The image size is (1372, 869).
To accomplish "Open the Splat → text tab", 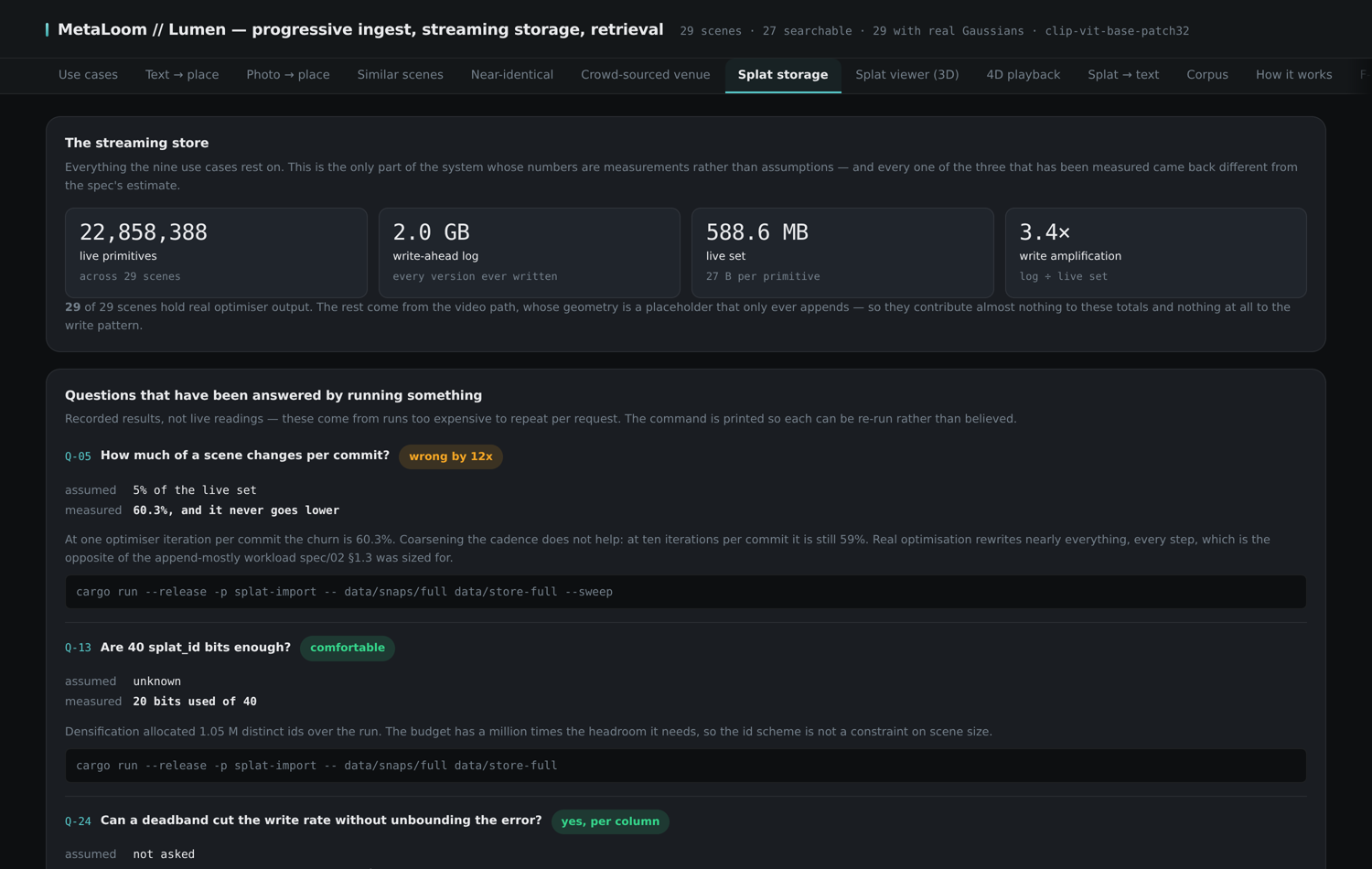I will 1123,75.
